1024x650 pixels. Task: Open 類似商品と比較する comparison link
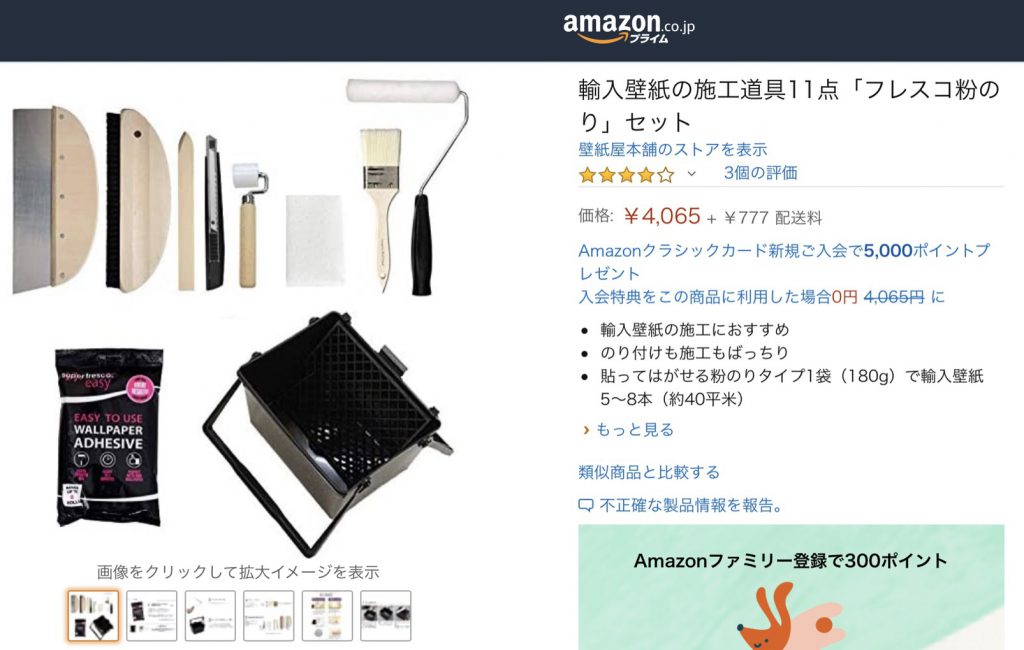(648, 472)
